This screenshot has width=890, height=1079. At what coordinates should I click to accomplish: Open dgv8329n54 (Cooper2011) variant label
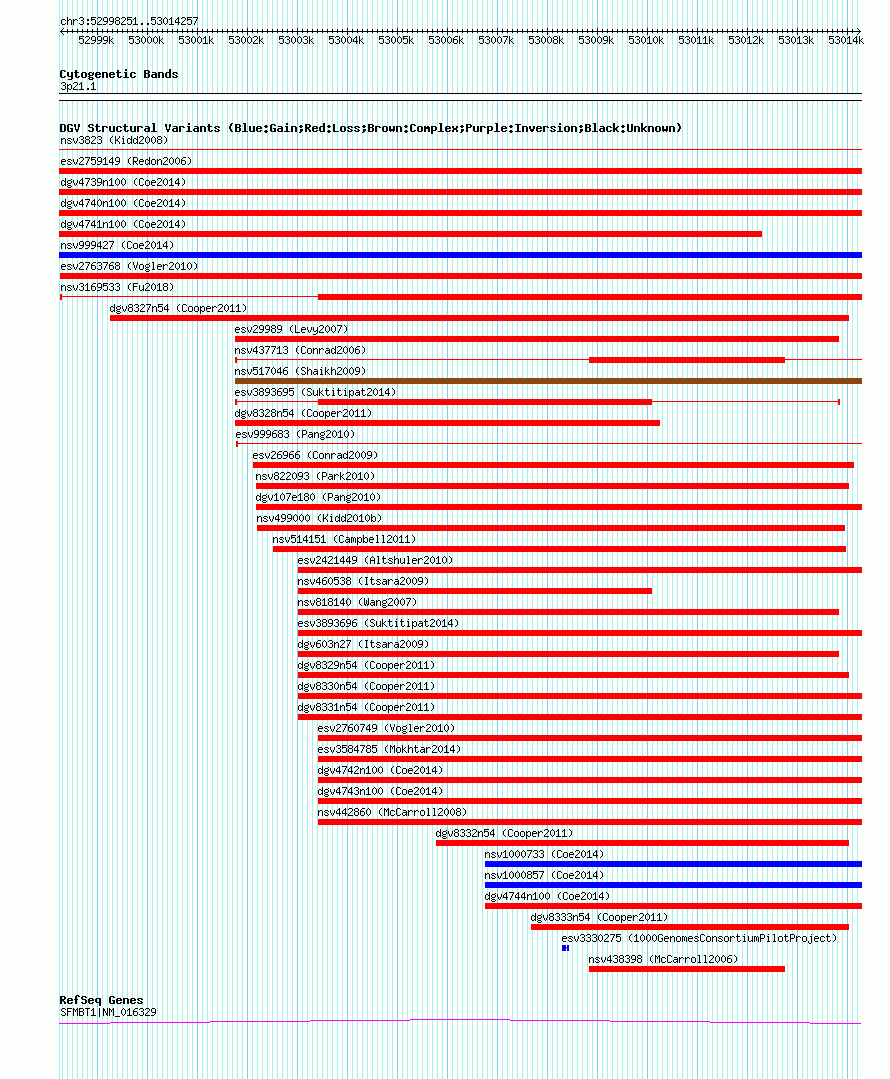pos(366,665)
